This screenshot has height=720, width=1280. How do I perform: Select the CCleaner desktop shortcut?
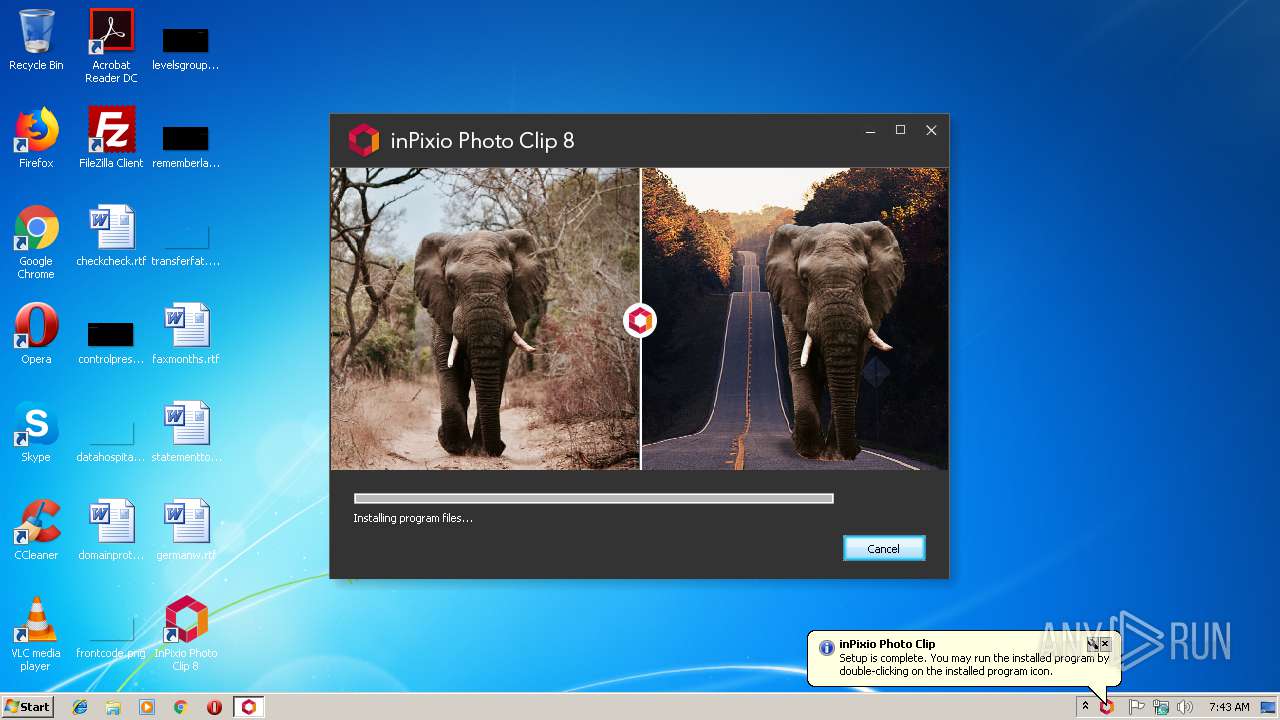pos(36,530)
